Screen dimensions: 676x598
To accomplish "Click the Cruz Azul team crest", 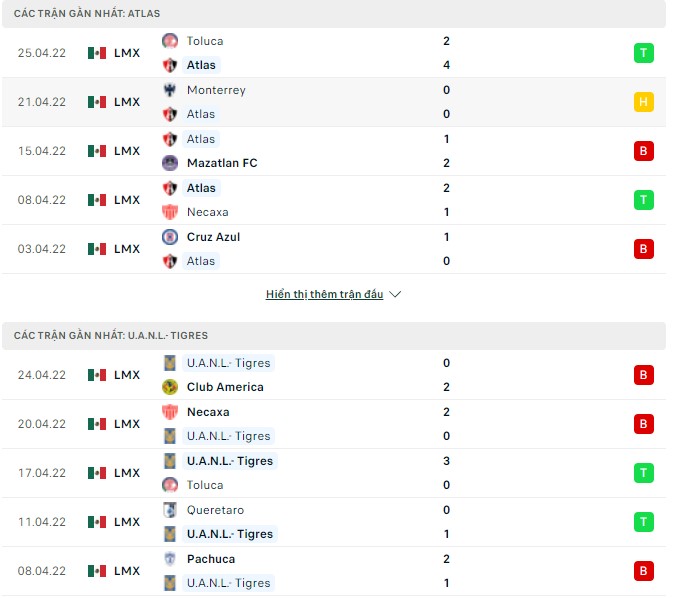I will point(170,237).
